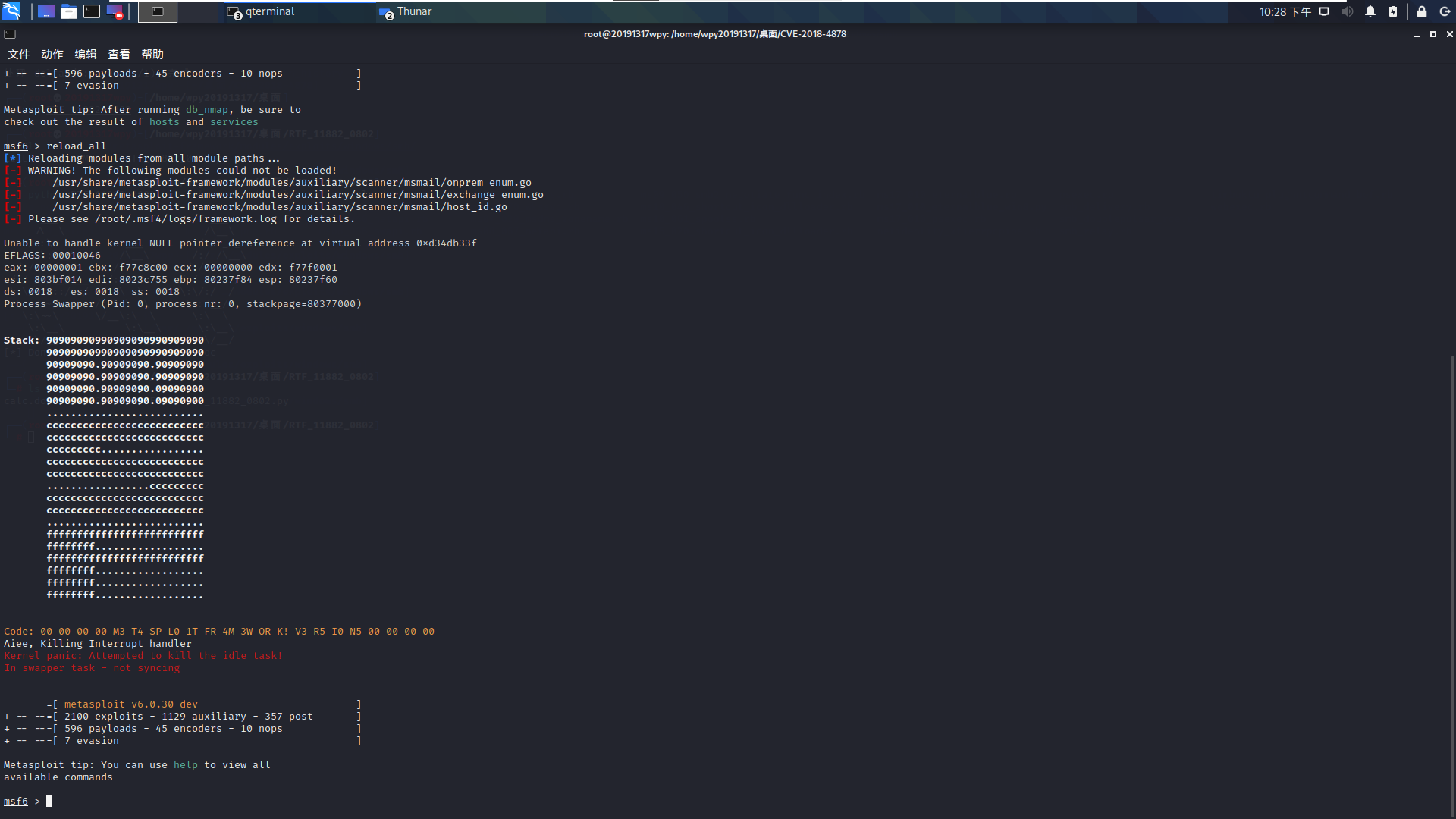1456x819 pixels.
Task: Click the red 'Kernel panic' line
Action: [x=143, y=656]
